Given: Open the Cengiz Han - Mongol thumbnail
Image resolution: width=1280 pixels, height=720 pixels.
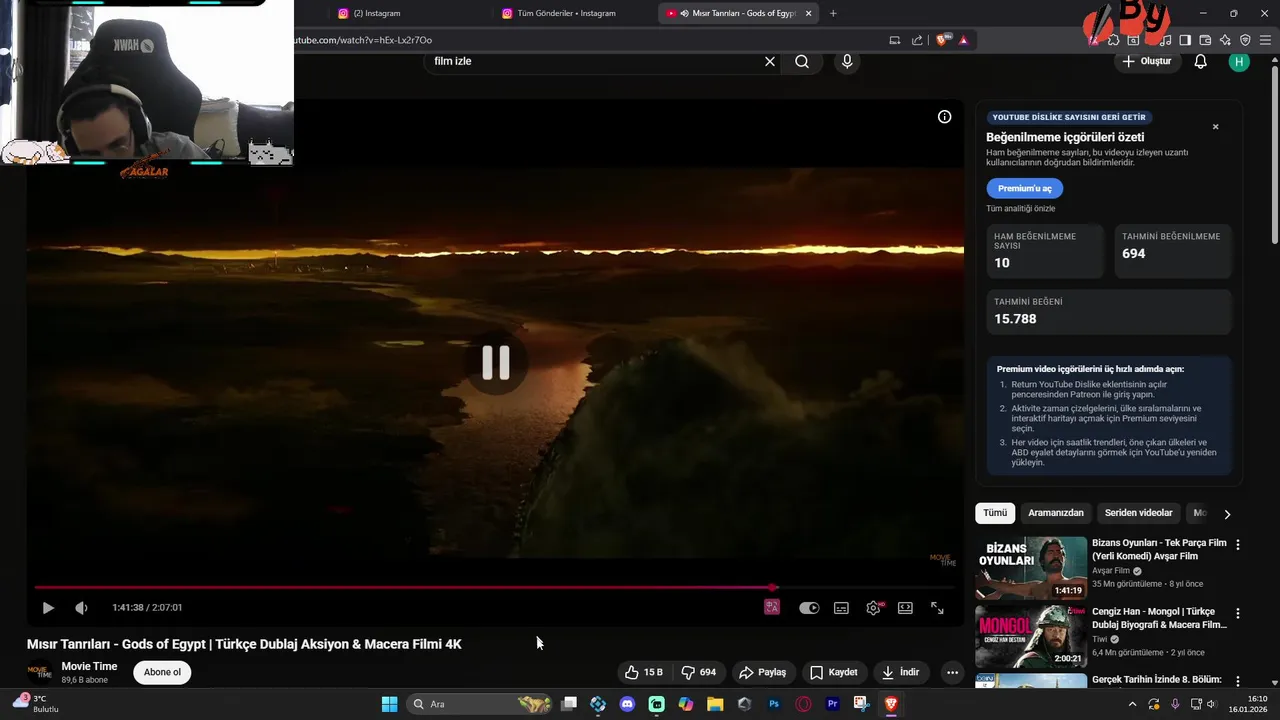Looking at the screenshot, I should point(1031,636).
